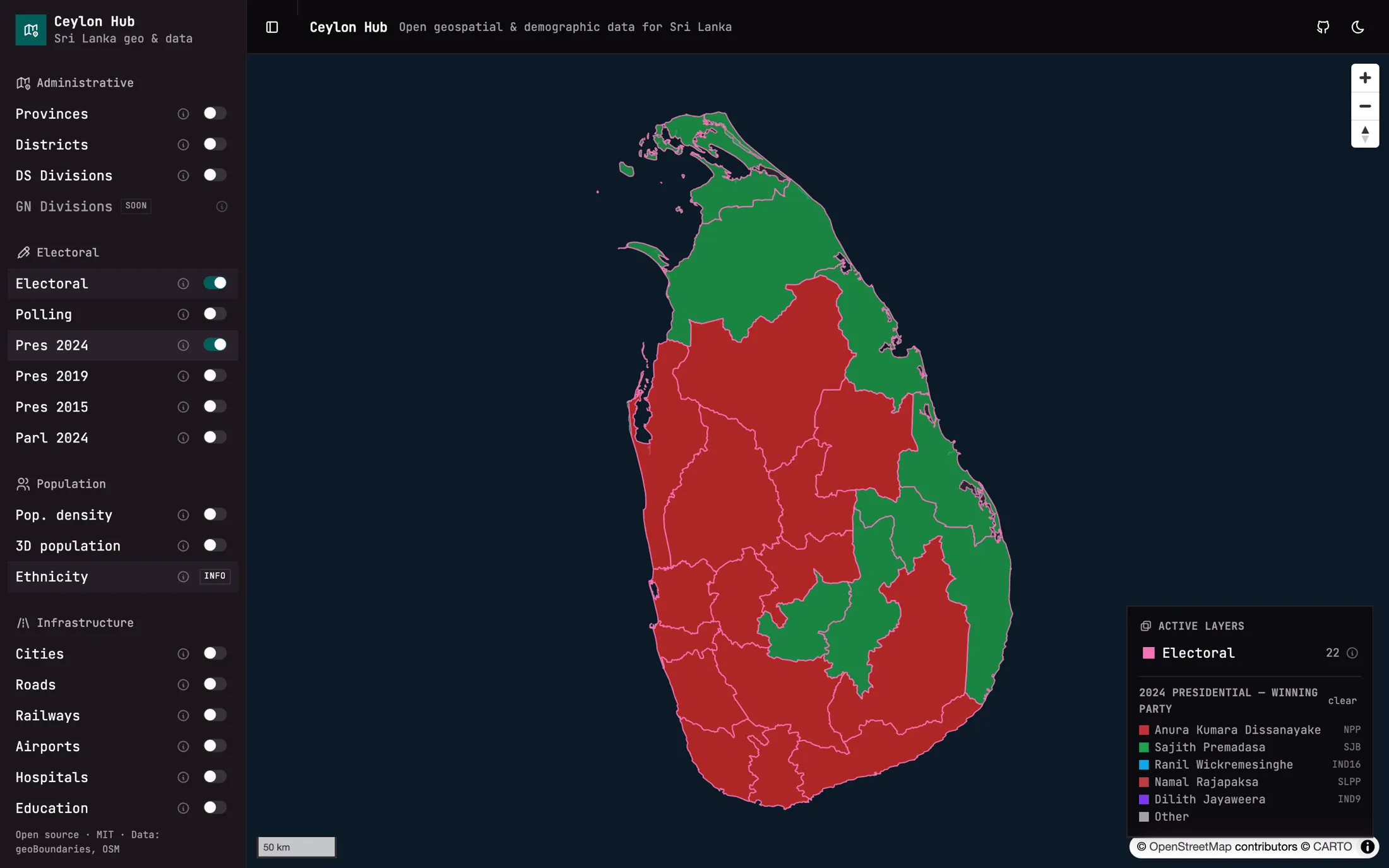
Task: Open info for Pop. density layer
Action: (x=183, y=515)
